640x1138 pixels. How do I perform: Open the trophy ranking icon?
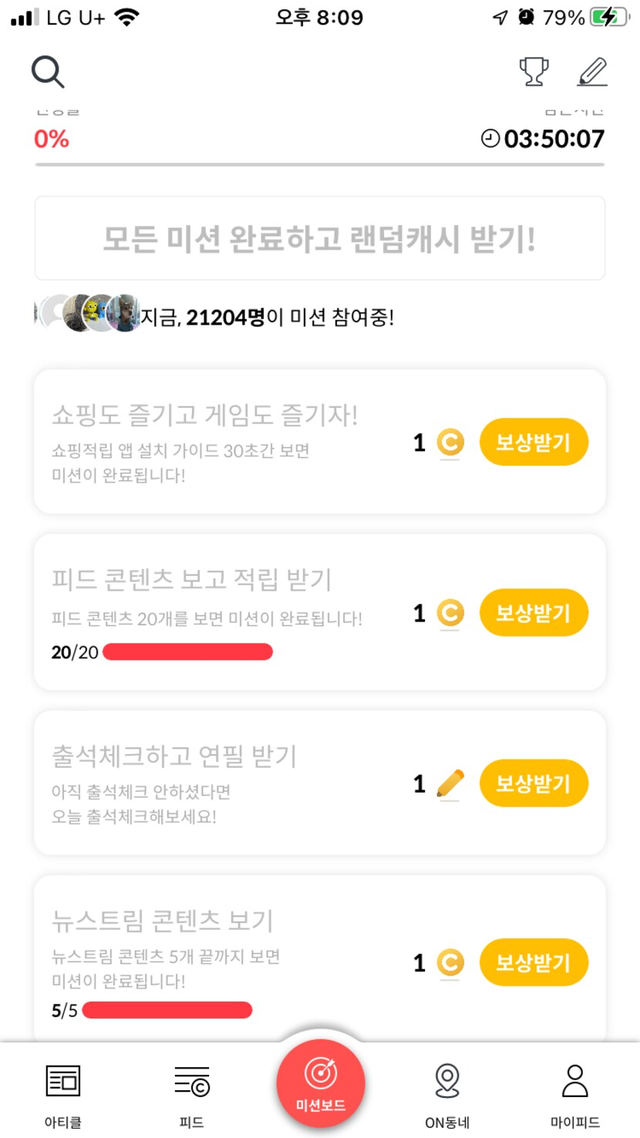(x=534, y=72)
